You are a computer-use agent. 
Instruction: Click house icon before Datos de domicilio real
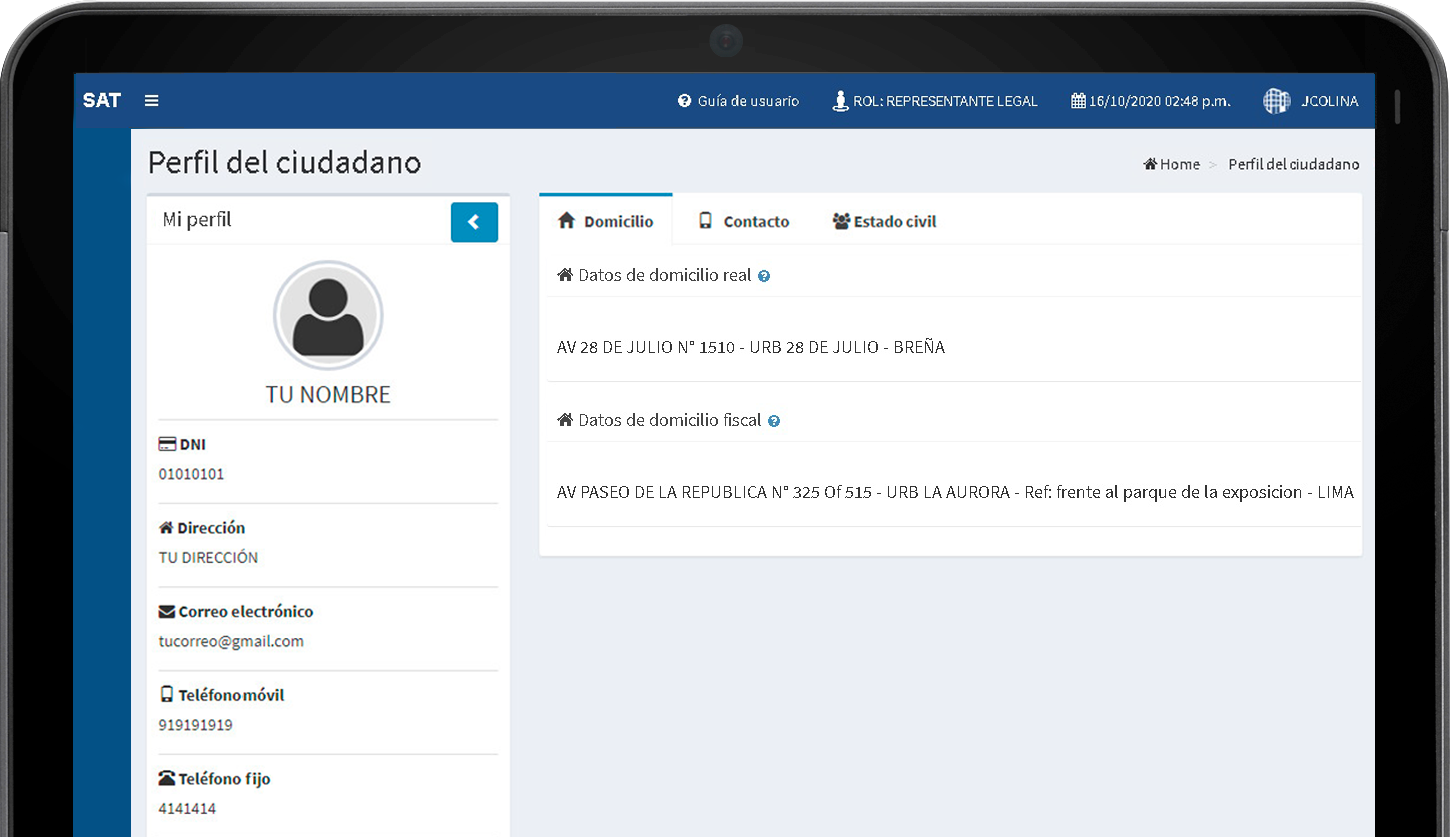(565, 275)
